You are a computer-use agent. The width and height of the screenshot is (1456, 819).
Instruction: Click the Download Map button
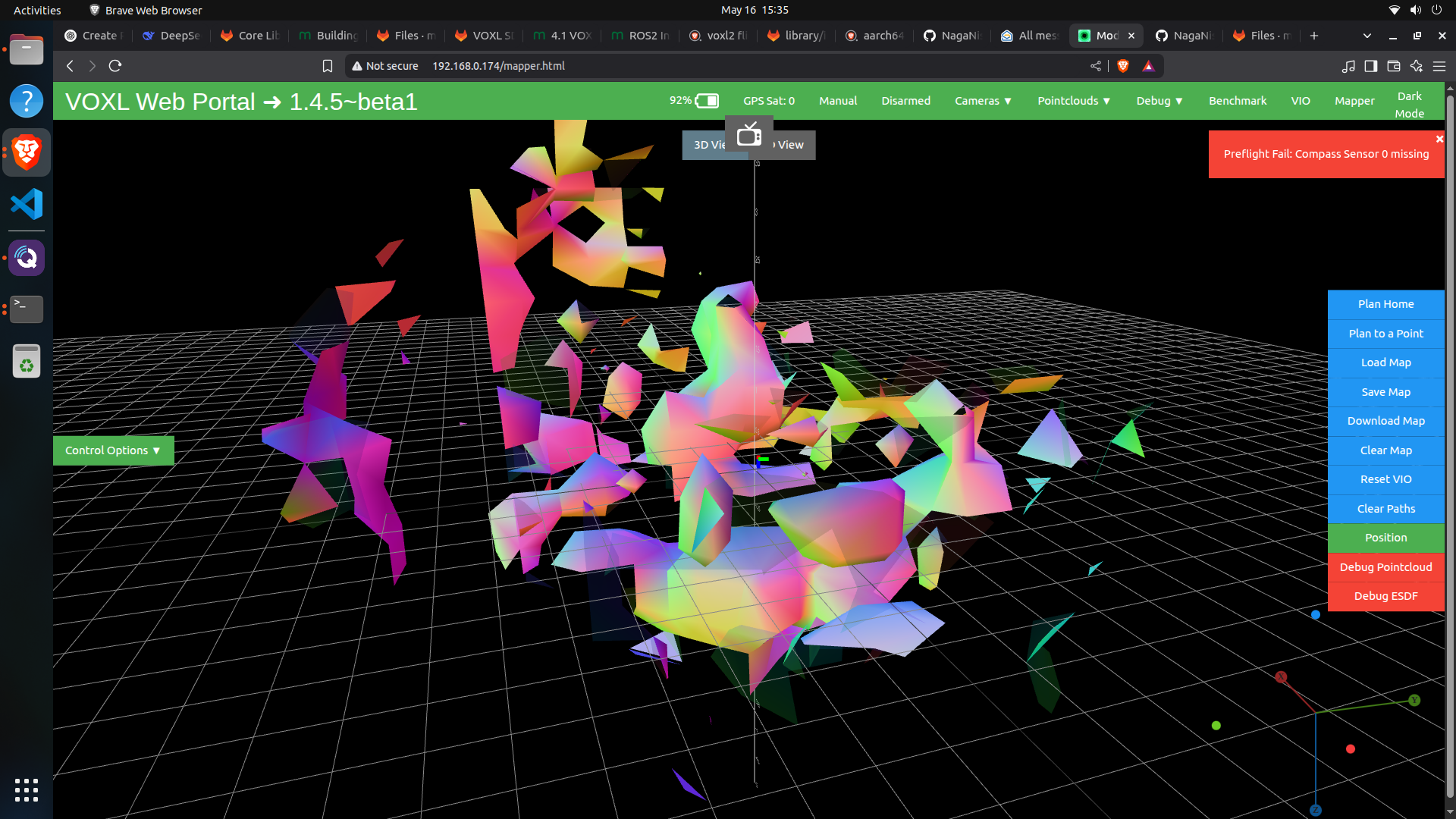click(x=1385, y=421)
